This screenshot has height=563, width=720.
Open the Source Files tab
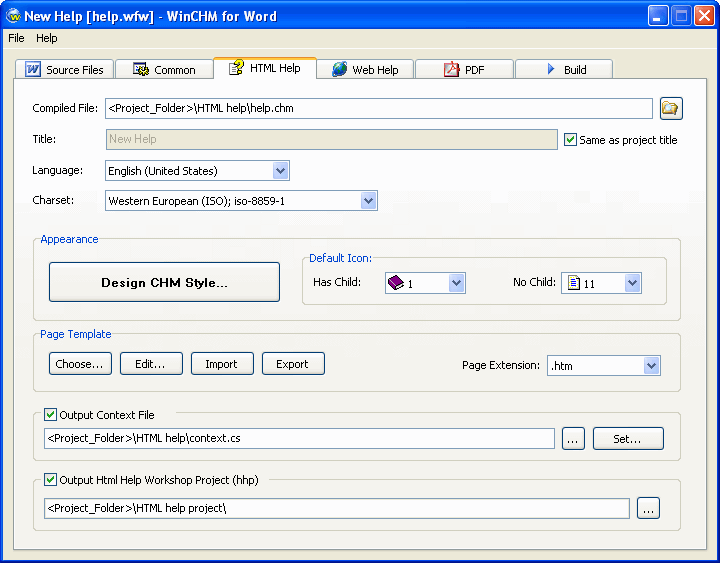coord(63,70)
